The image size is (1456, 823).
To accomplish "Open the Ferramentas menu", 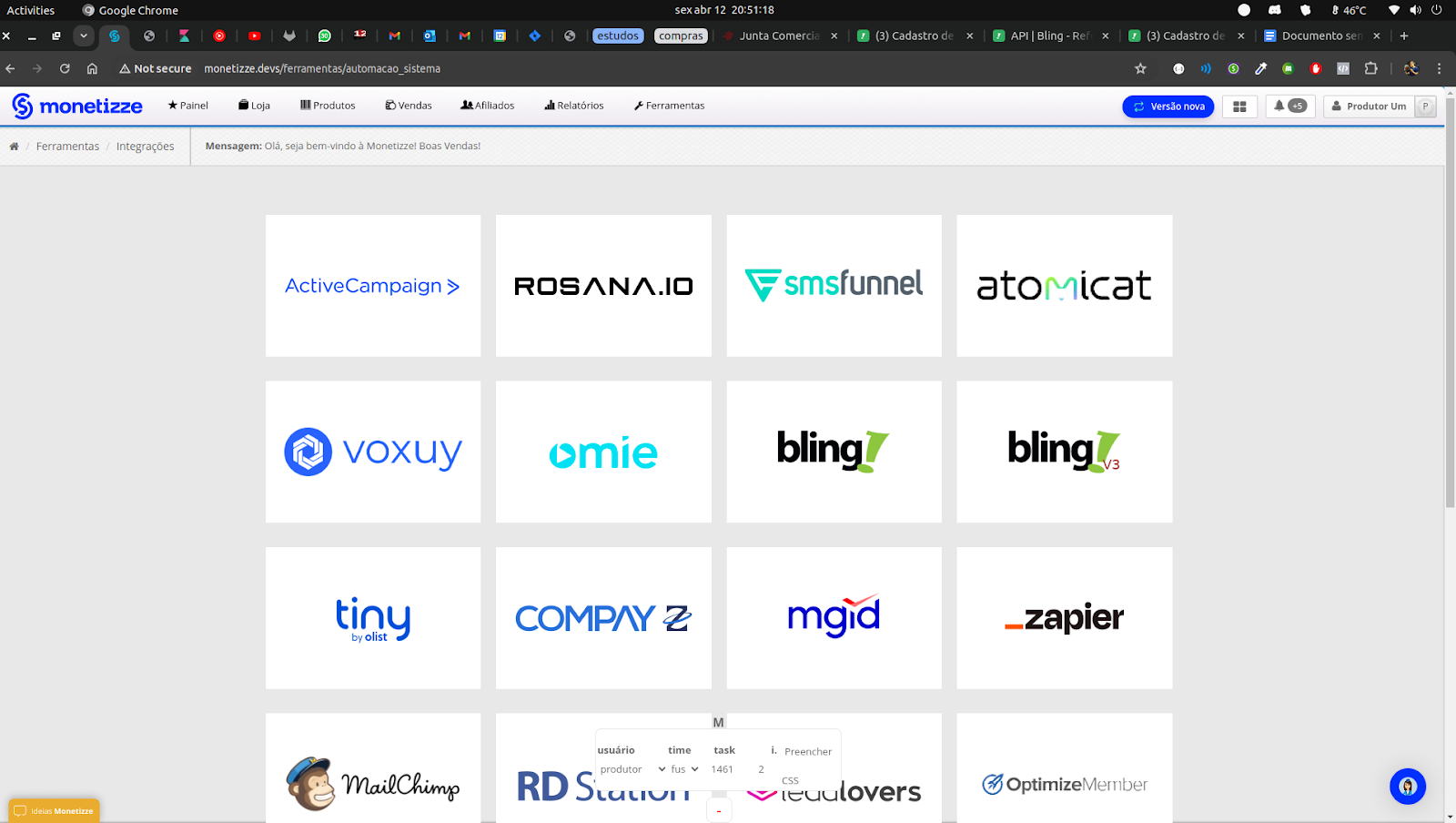I will (x=670, y=106).
